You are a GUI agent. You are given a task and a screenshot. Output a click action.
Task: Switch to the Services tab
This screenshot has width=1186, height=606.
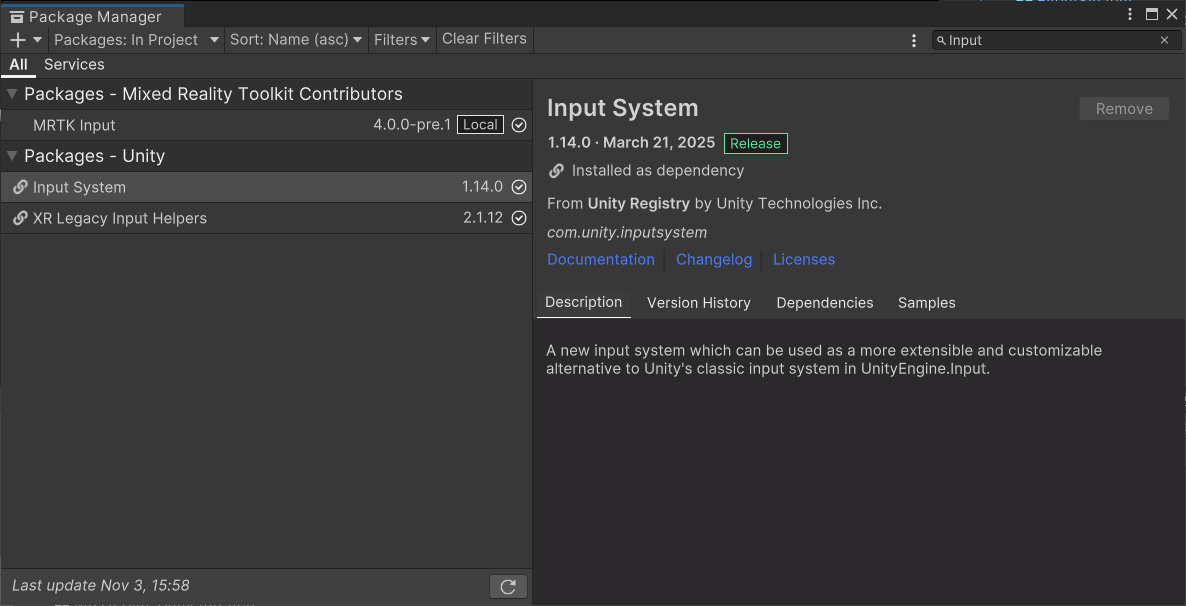[74, 65]
